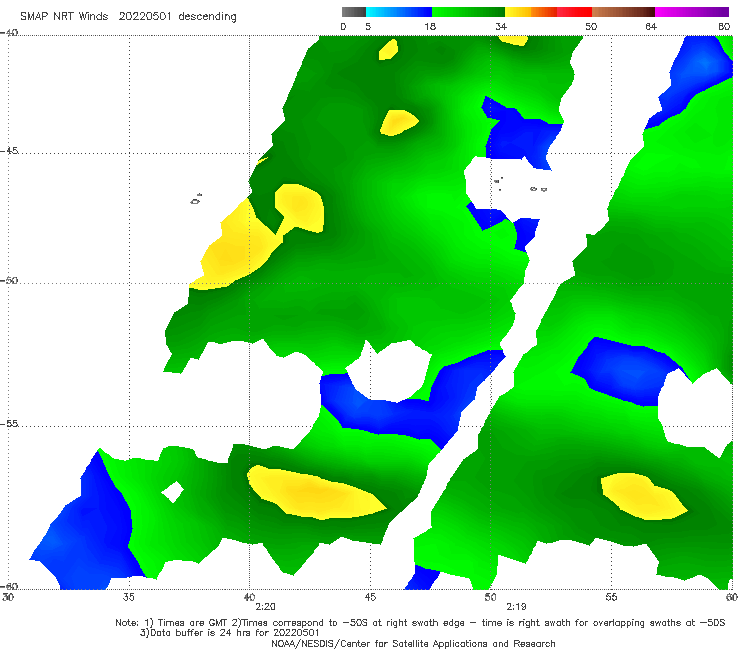
Task: Click the brown segment of the color bar
Action: [623, 12]
